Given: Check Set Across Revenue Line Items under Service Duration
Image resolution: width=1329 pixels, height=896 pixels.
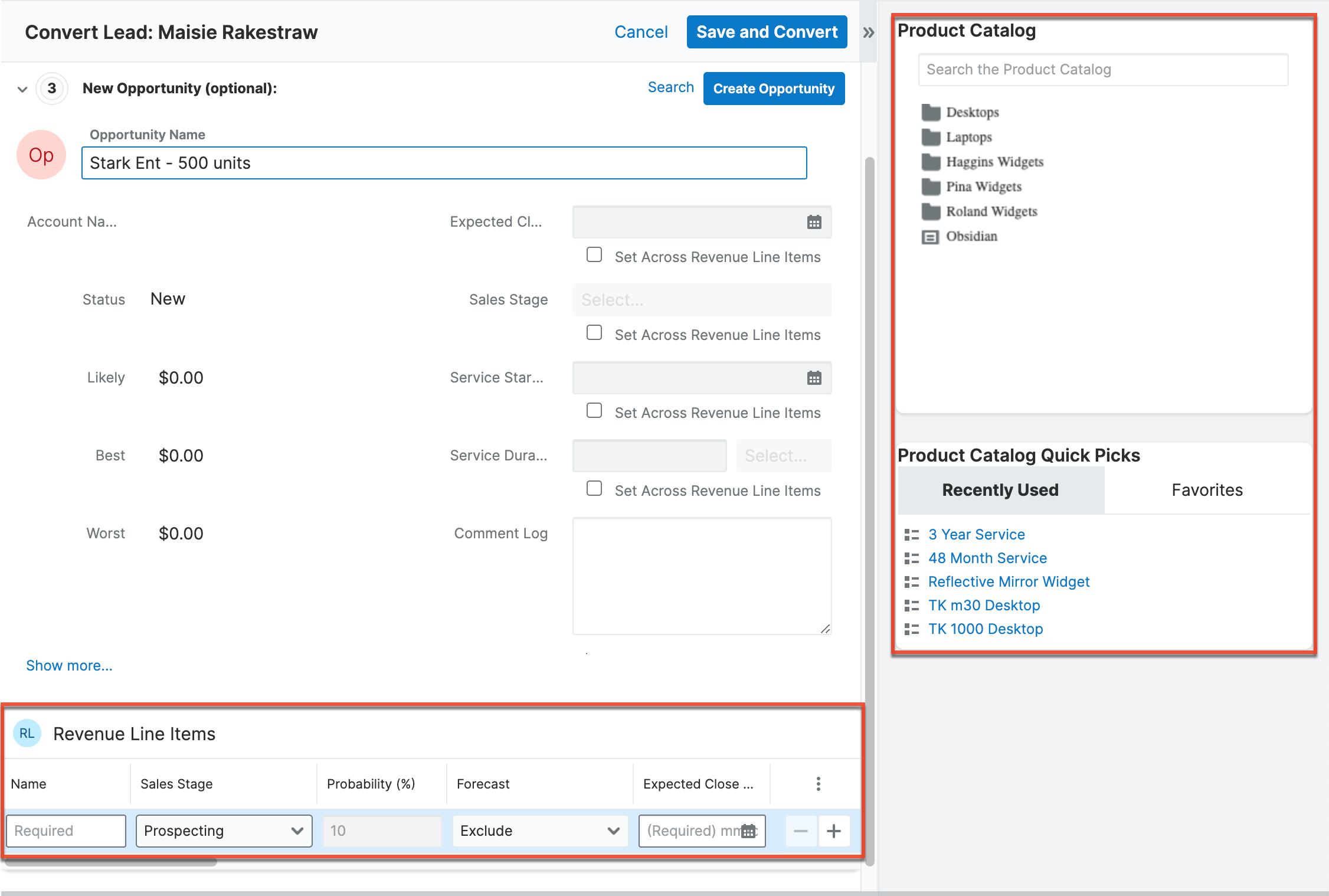Looking at the screenshot, I should (x=594, y=489).
